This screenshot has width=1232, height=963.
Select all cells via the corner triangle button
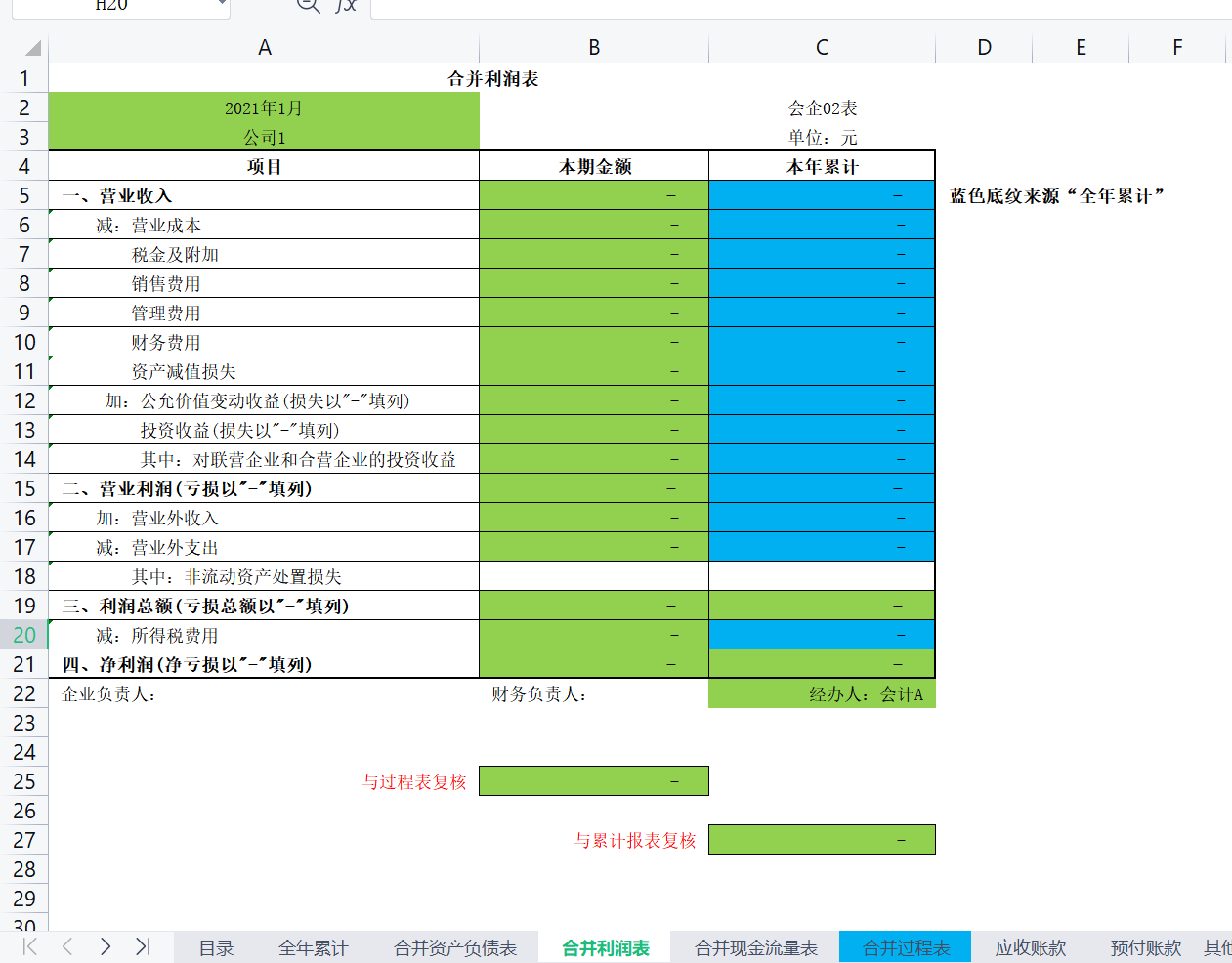[31, 46]
